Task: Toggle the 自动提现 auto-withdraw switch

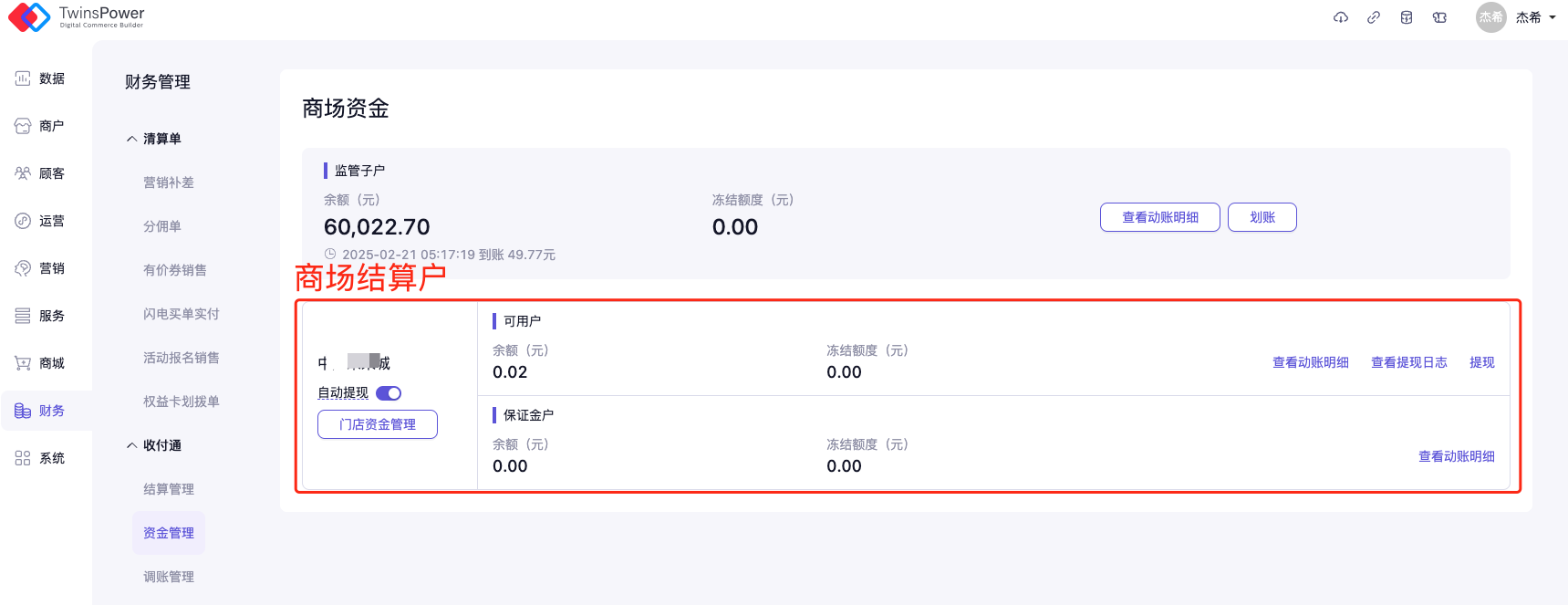Action: [x=389, y=393]
